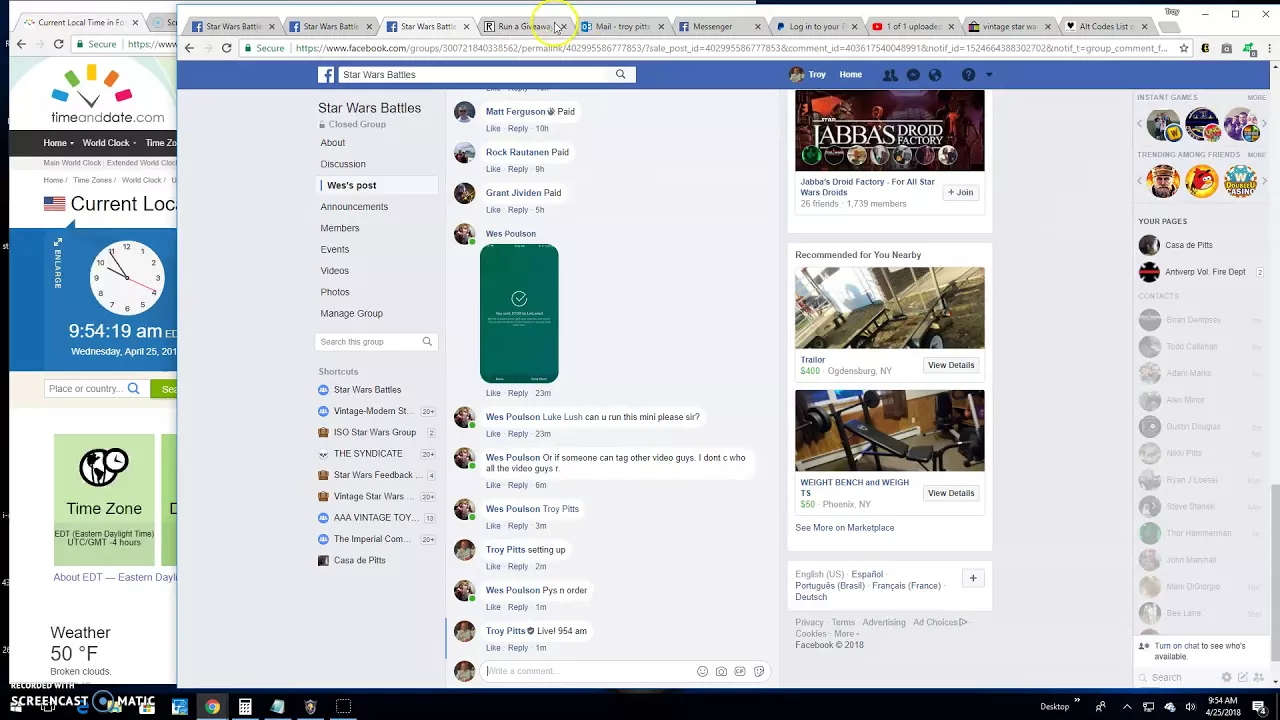View Details for Weight Bench listing
Image resolution: width=1280 pixels, height=720 pixels.
point(951,493)
